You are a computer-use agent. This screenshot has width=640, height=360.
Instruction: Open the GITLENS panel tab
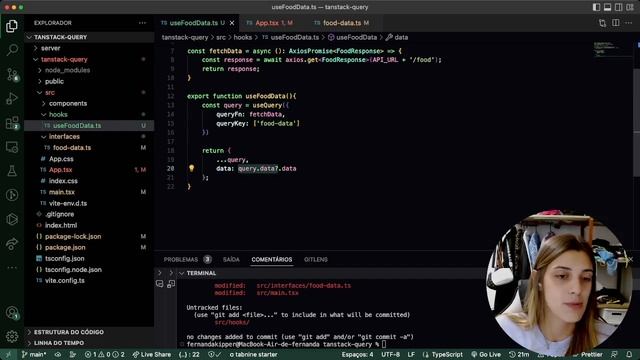click(316, 260)
